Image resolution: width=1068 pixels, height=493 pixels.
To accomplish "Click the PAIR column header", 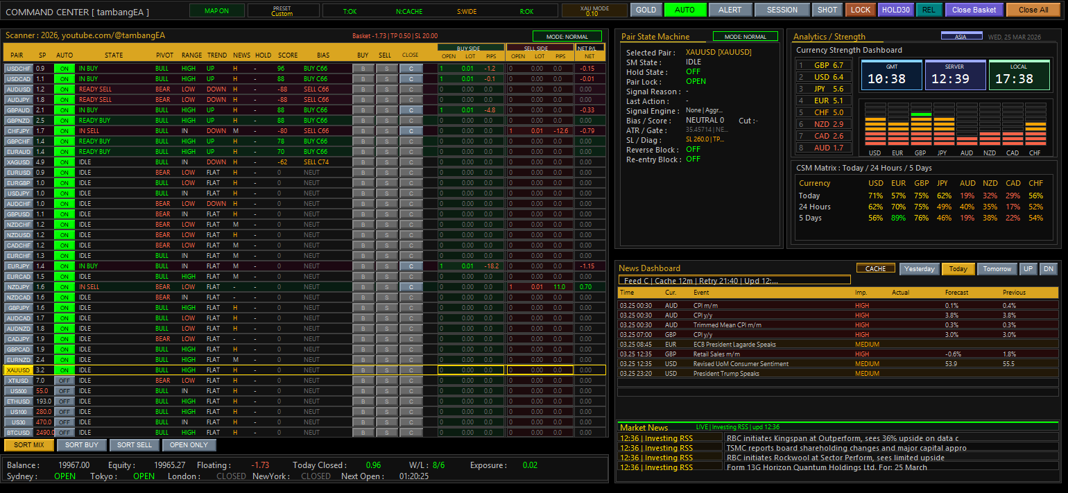I will click(x=17, y=54).
